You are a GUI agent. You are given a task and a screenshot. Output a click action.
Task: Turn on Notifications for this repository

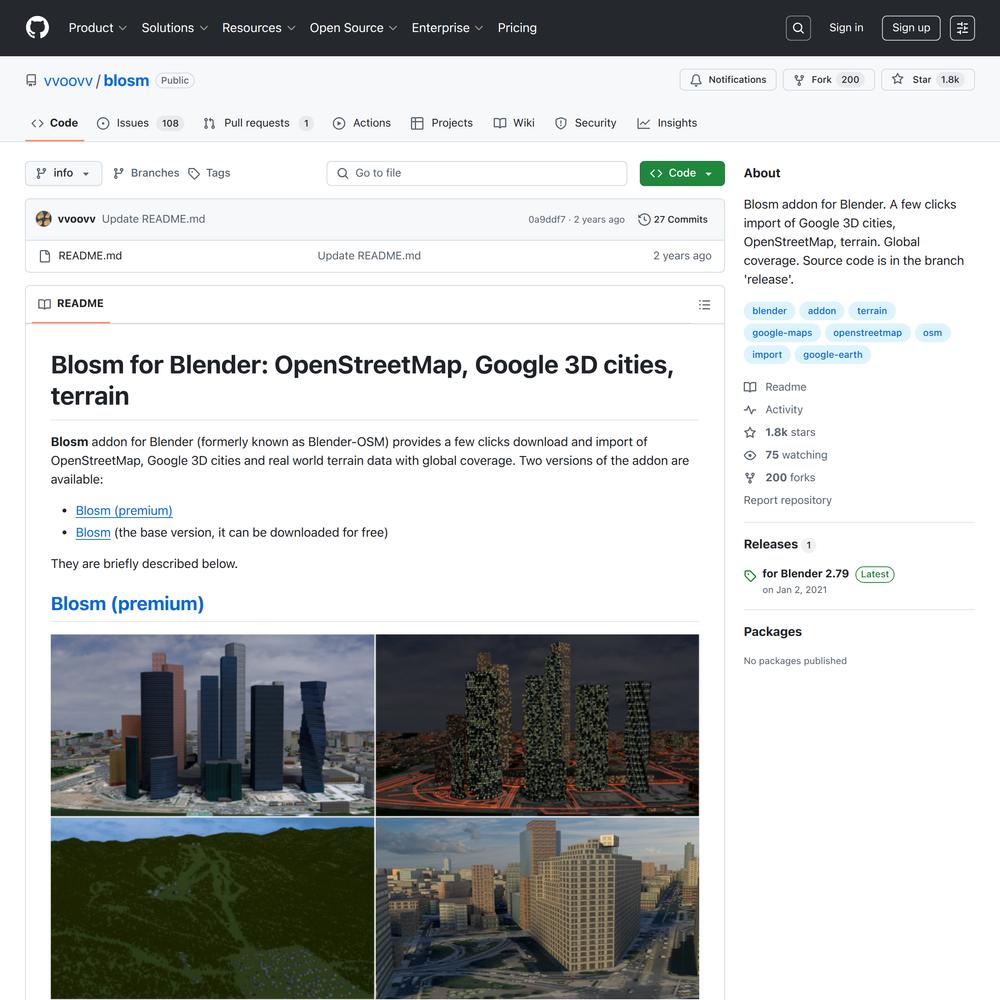(x=727, y=80)
